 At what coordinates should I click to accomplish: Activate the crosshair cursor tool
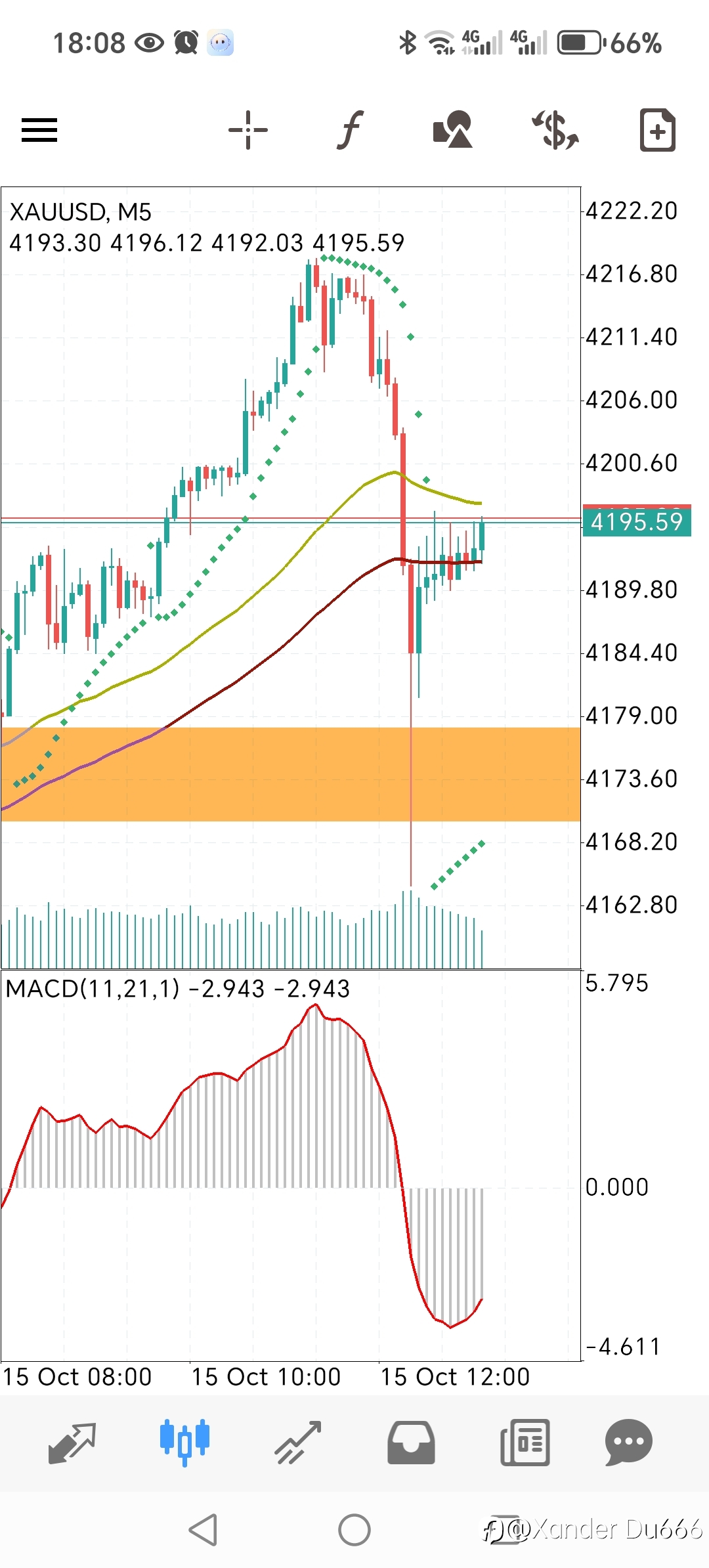(x=248, y=129)
